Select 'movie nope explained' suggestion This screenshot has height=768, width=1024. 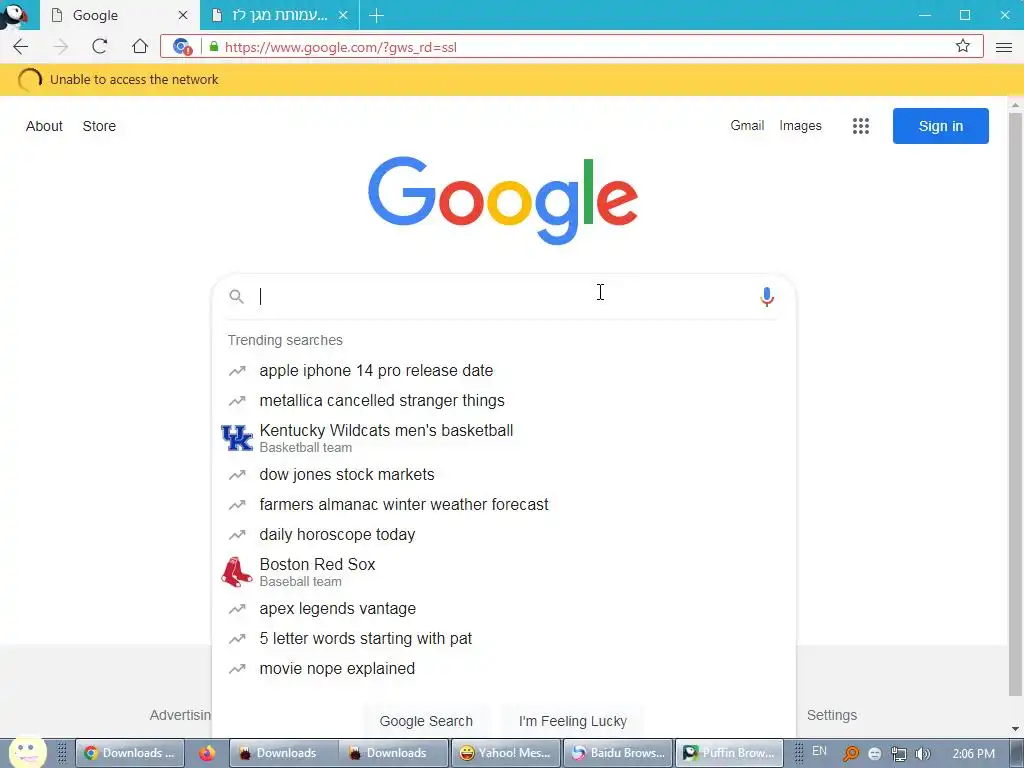[503, 668]
